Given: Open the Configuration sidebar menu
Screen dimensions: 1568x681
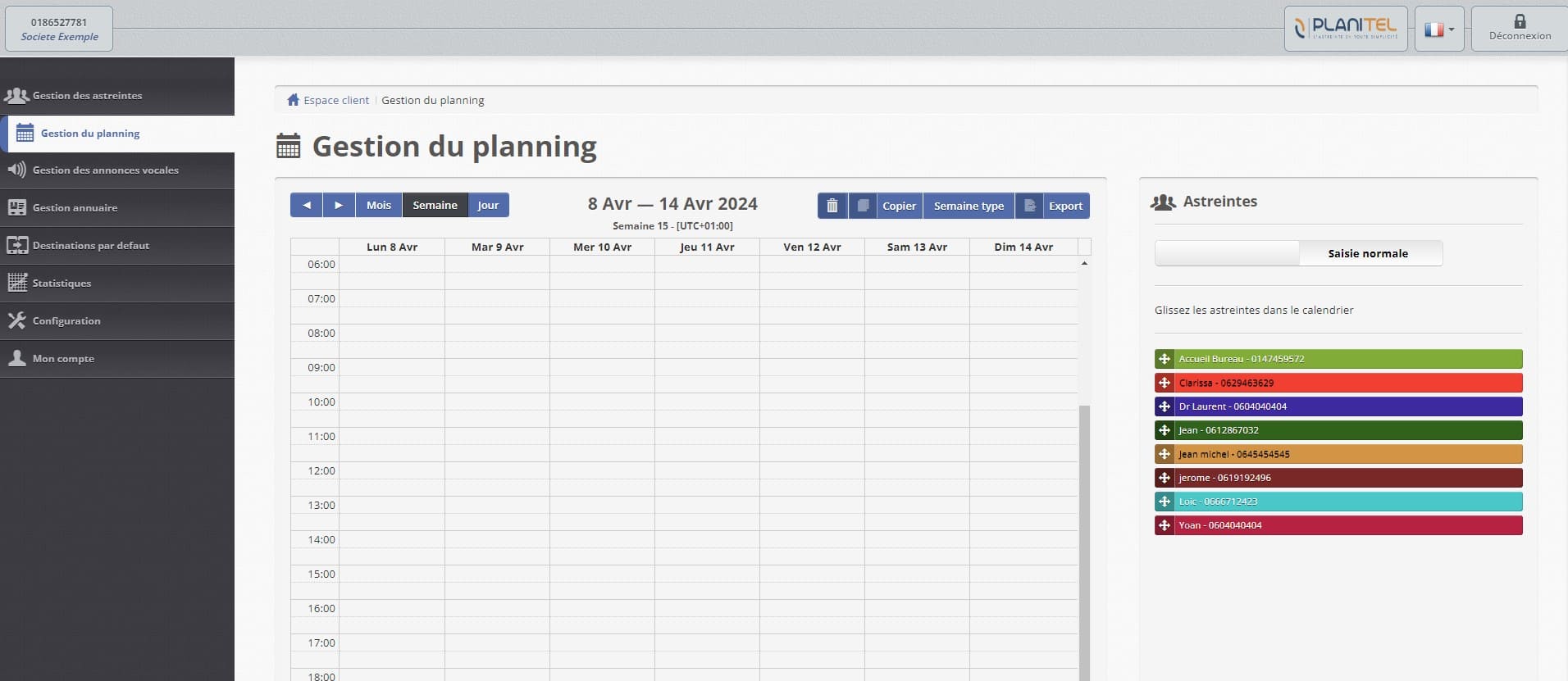Looking at the screenshot, I should pyautogui.click(x=66, y=321).
